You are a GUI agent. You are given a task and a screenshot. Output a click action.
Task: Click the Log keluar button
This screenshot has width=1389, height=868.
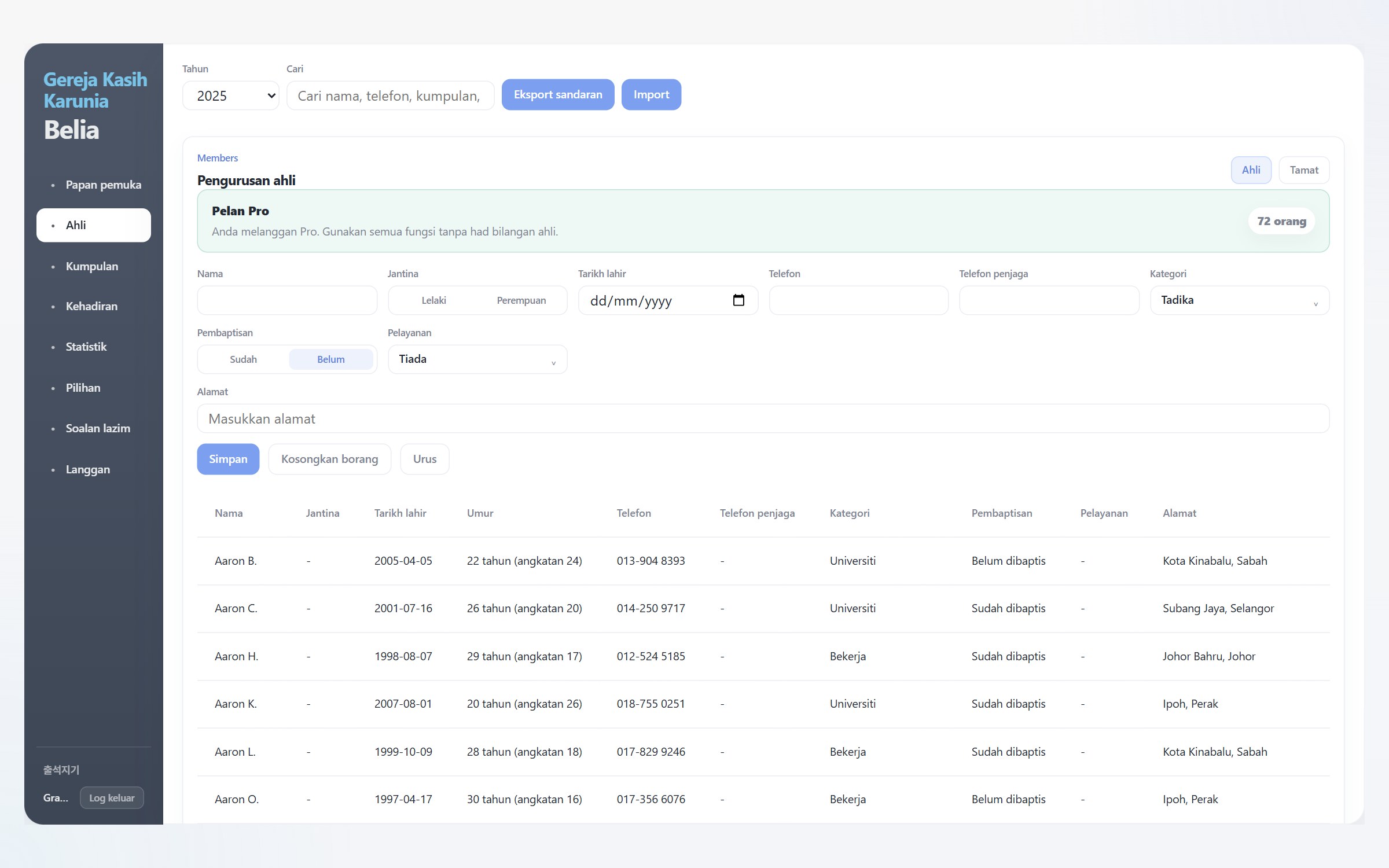(x=112, y=797)
